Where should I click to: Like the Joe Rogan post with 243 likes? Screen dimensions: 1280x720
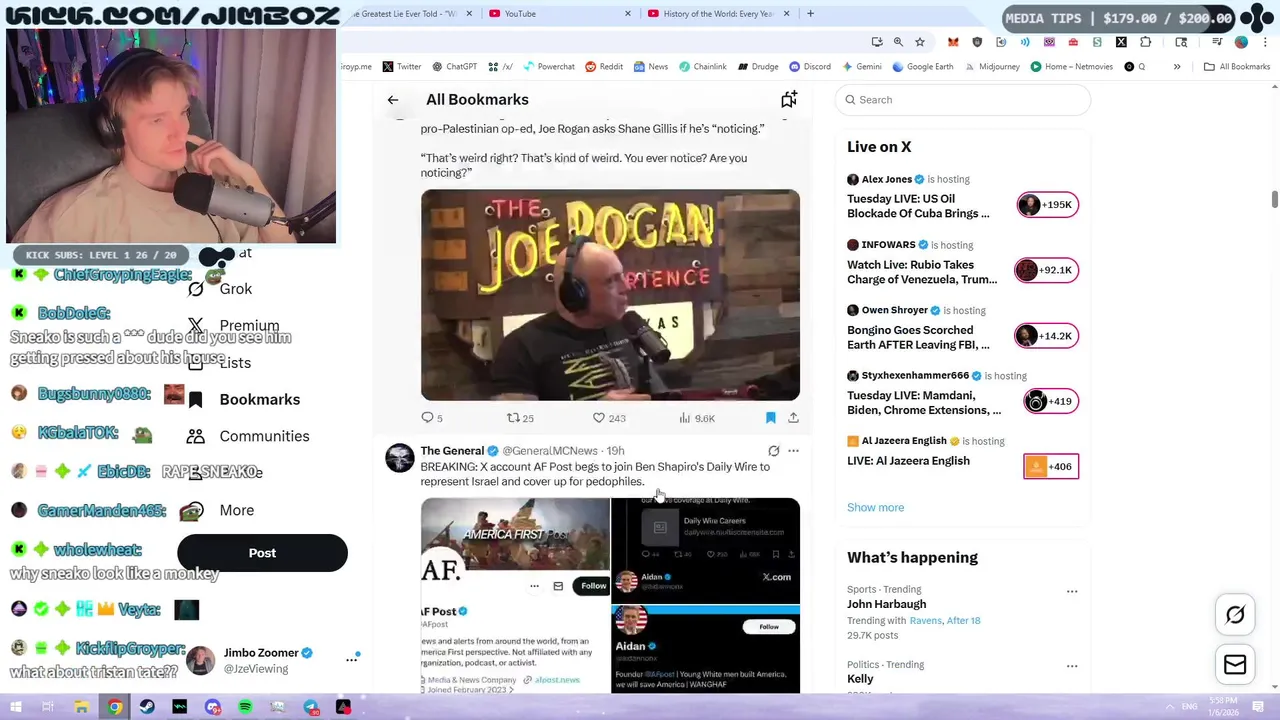coord(609,418)
